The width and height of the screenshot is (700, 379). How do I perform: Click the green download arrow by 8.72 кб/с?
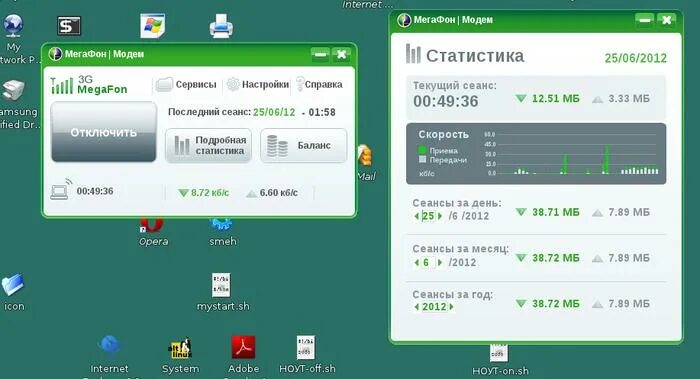pyautogui.click(x=183, y=193)
